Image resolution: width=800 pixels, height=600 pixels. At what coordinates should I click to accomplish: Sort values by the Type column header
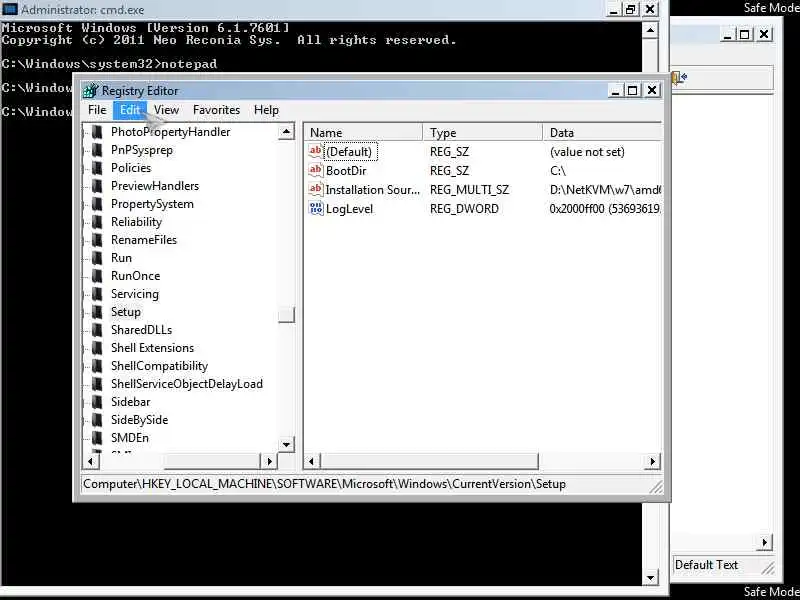(483, 133)
